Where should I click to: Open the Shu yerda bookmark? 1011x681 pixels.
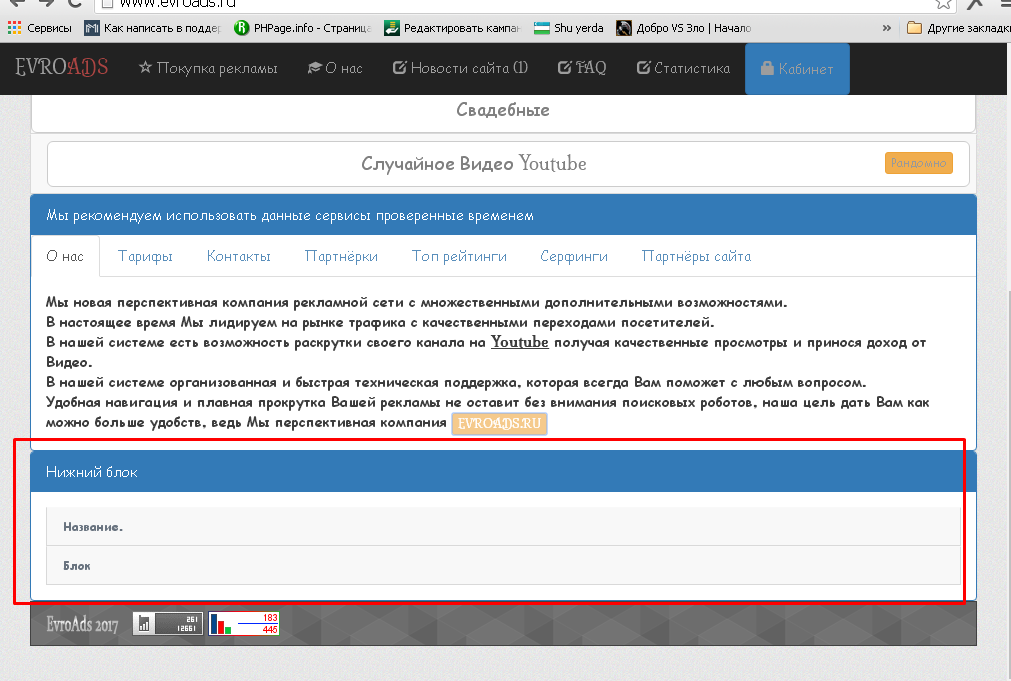click(x=569, y=28)
